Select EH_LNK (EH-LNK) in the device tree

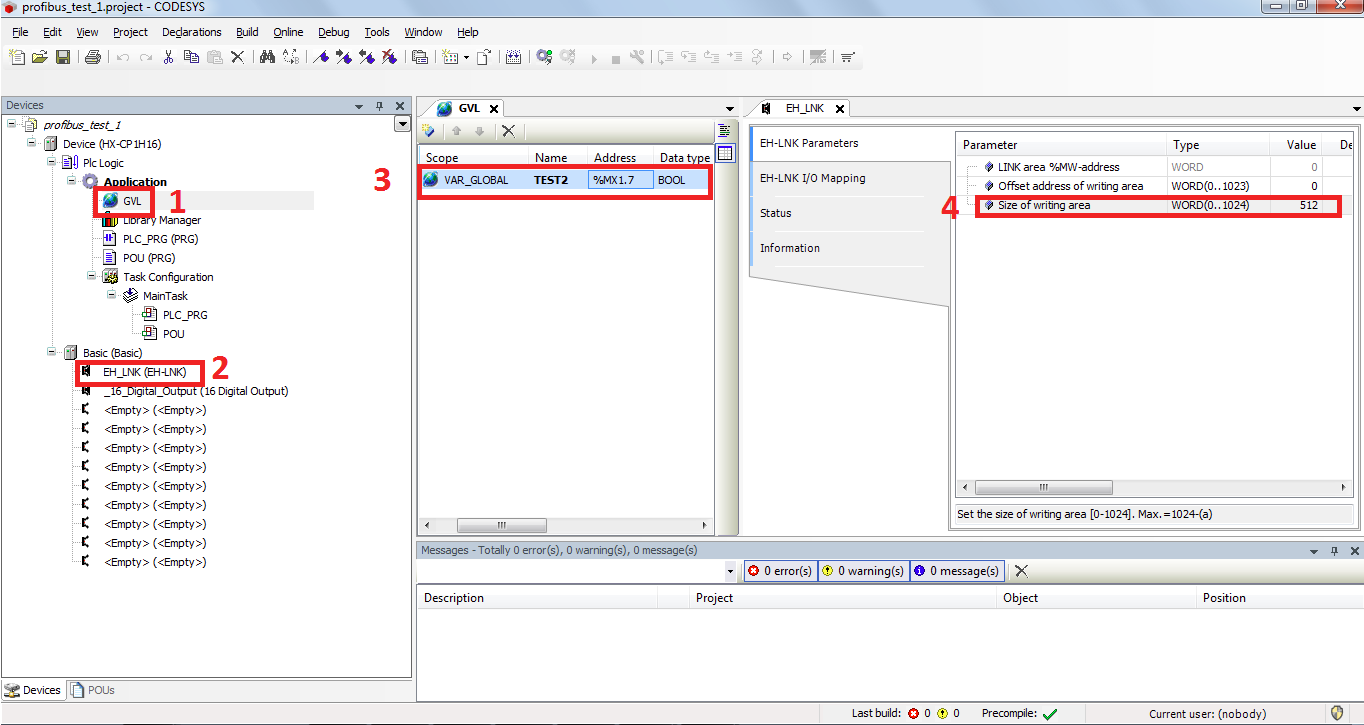144,372
